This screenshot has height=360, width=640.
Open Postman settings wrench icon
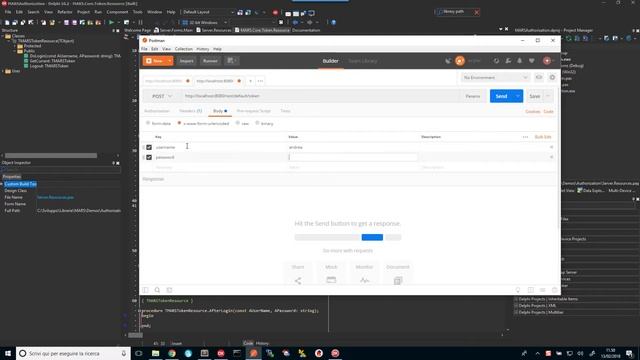point(508,61)
